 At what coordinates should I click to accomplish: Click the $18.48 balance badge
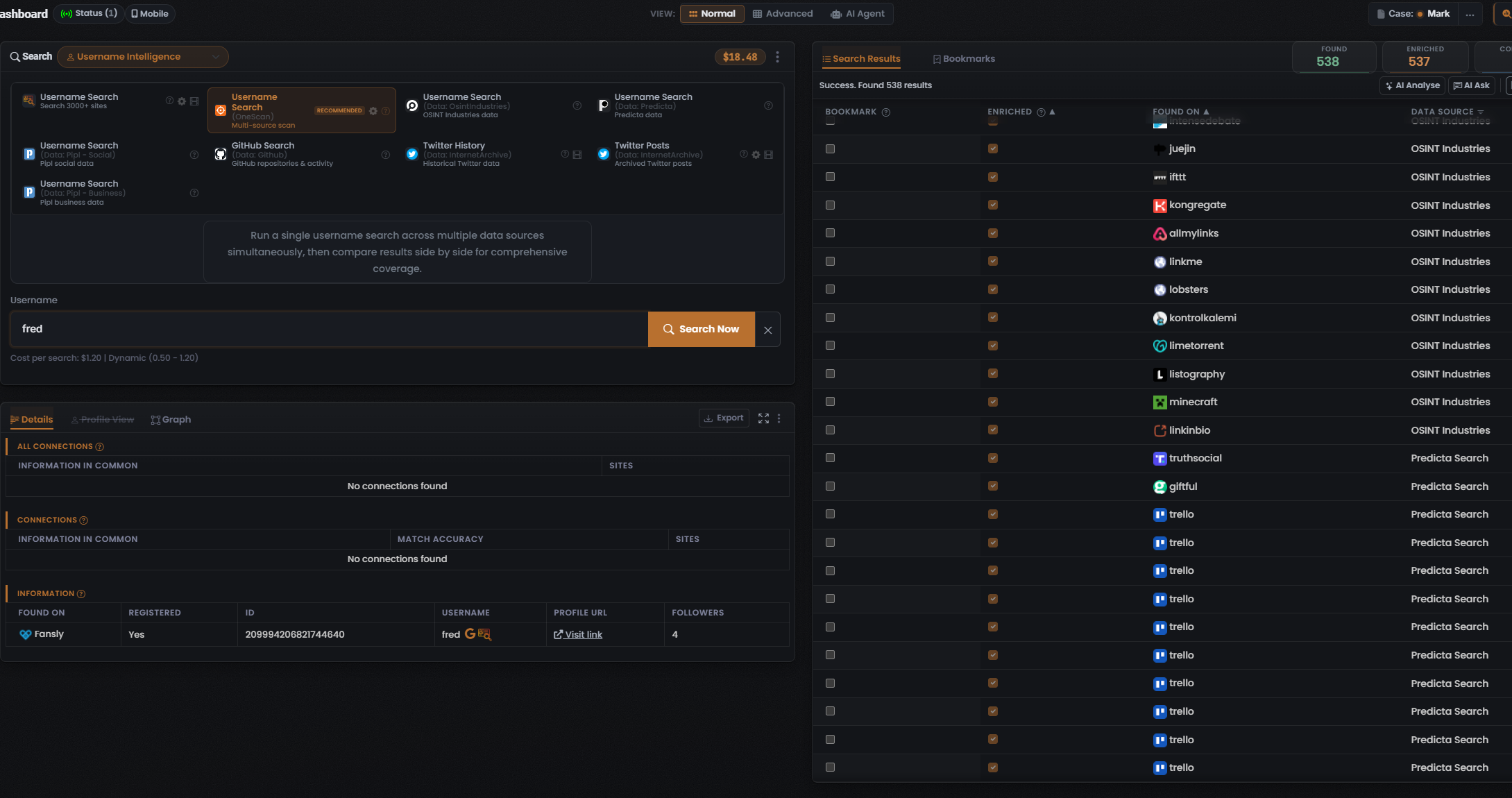coord(740,57)
